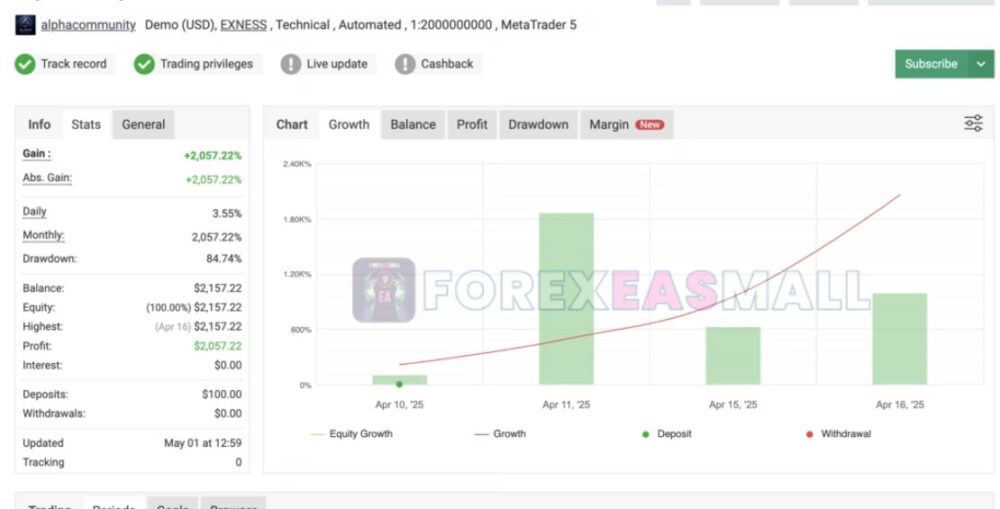Click the Updated May 01 at 12:59 value

[203, 443]
